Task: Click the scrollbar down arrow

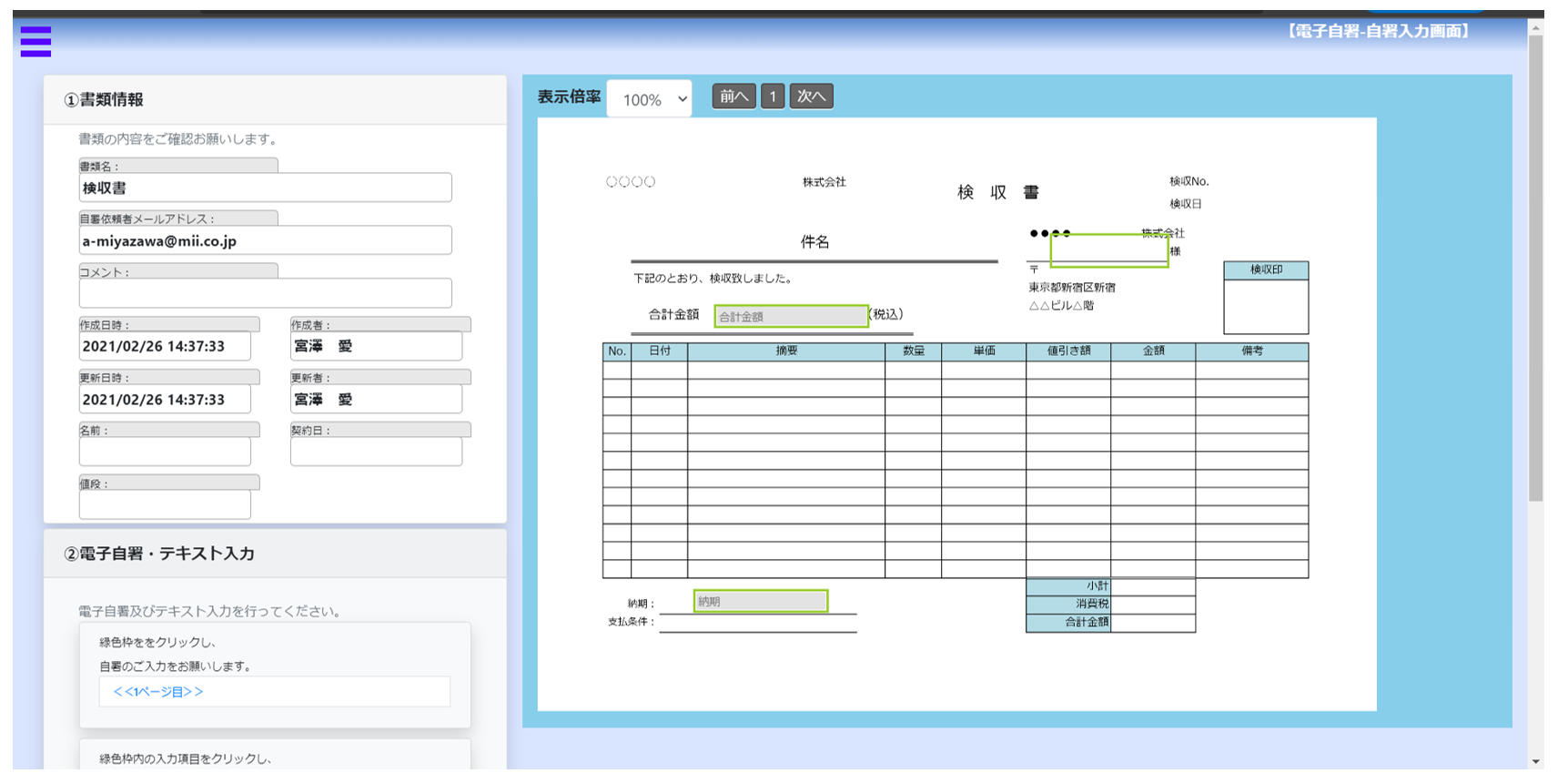Action: click(x=1536, y=761)
